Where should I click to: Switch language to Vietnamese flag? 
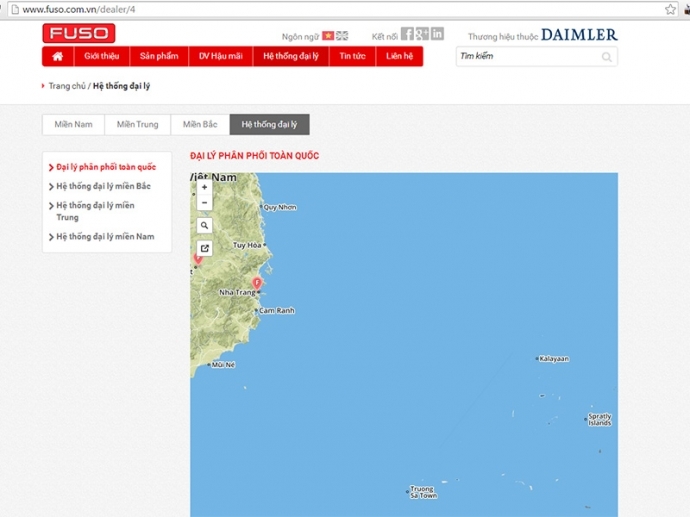328,35
